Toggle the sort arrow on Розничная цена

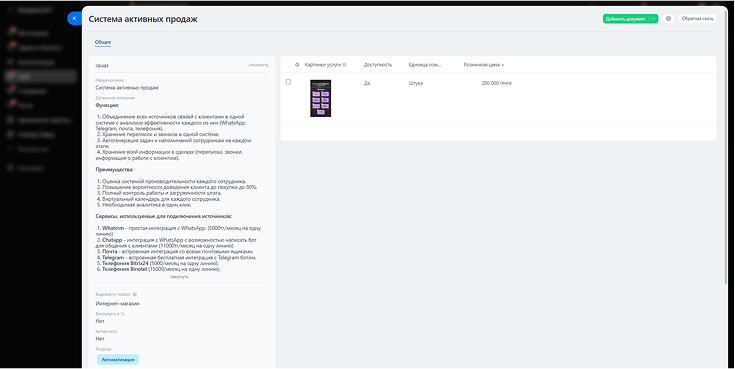(x=502, y=65)
